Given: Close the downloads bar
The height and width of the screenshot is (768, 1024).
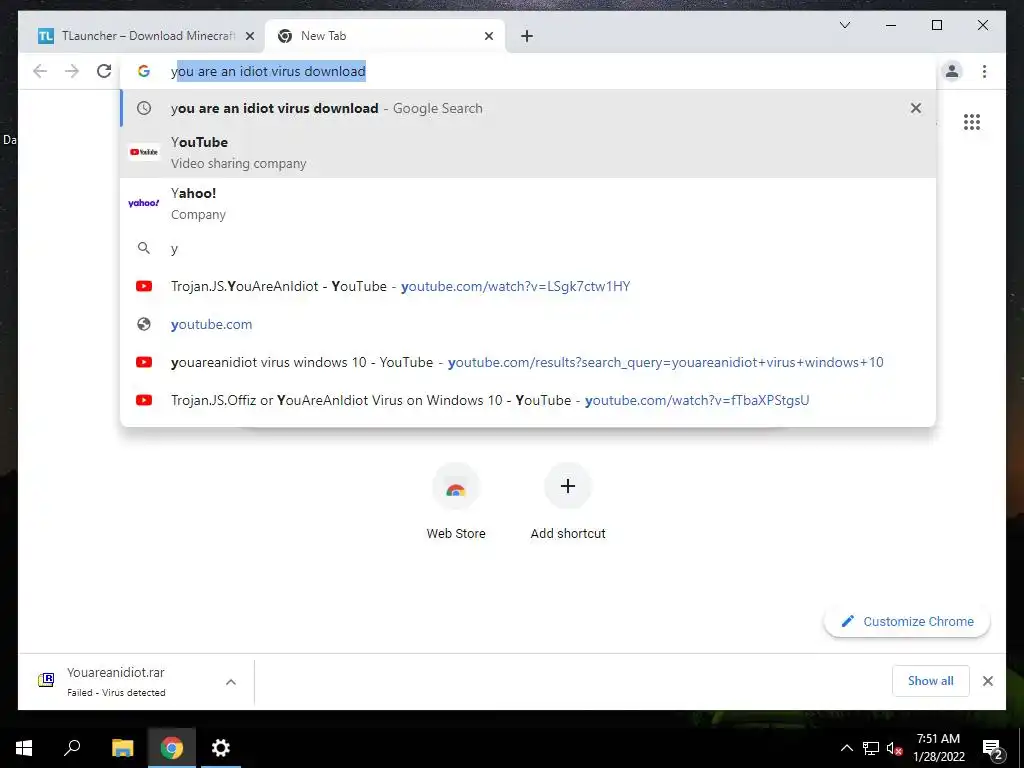Looking at the screenshot, I should click(x=987, y=681).
